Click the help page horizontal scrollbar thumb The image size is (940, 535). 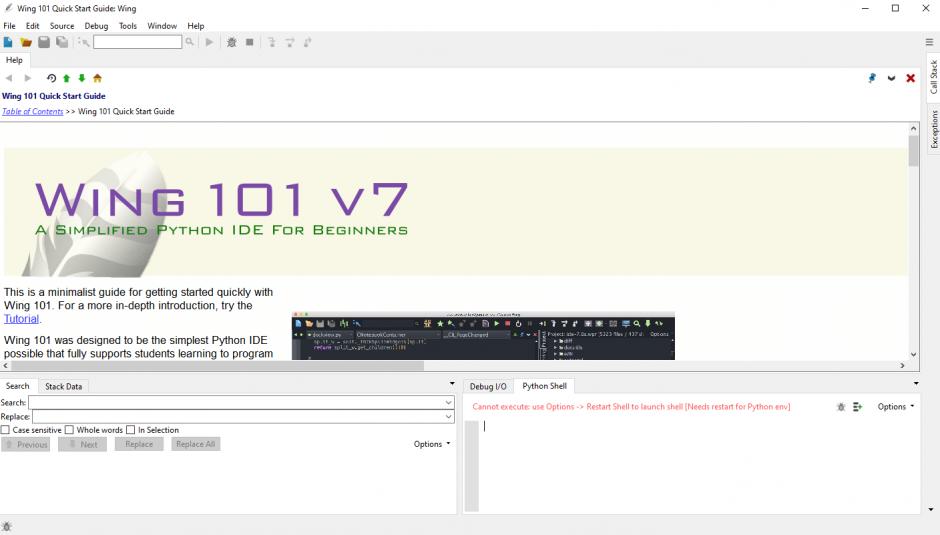coord(218,365)
